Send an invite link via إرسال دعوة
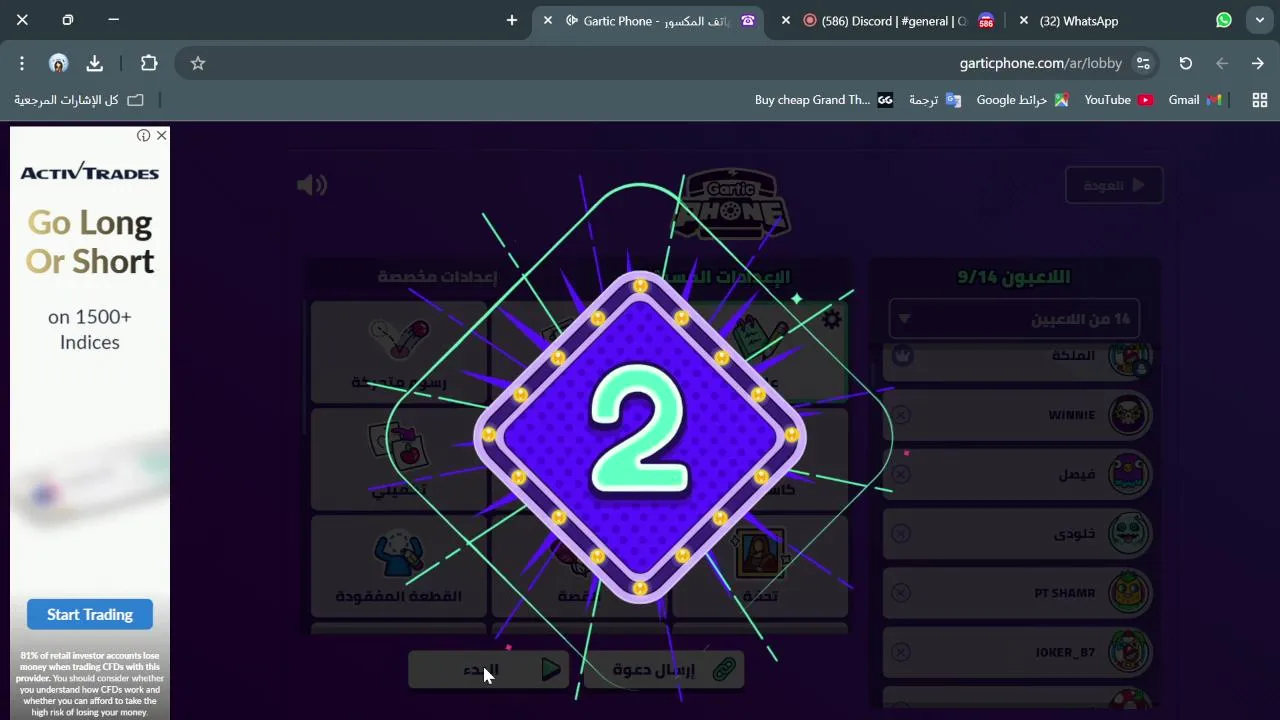Screen dimensions: 1280x720 click(x=665, y=670)
